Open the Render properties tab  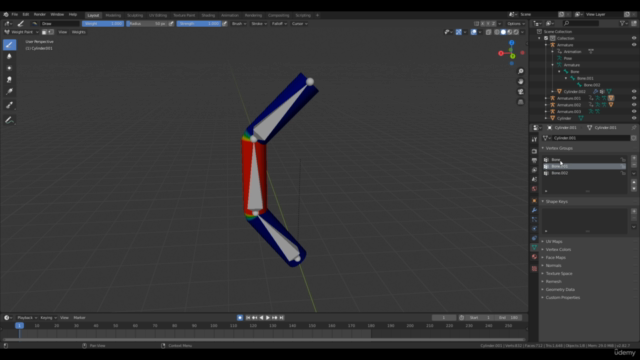point(534,151)
